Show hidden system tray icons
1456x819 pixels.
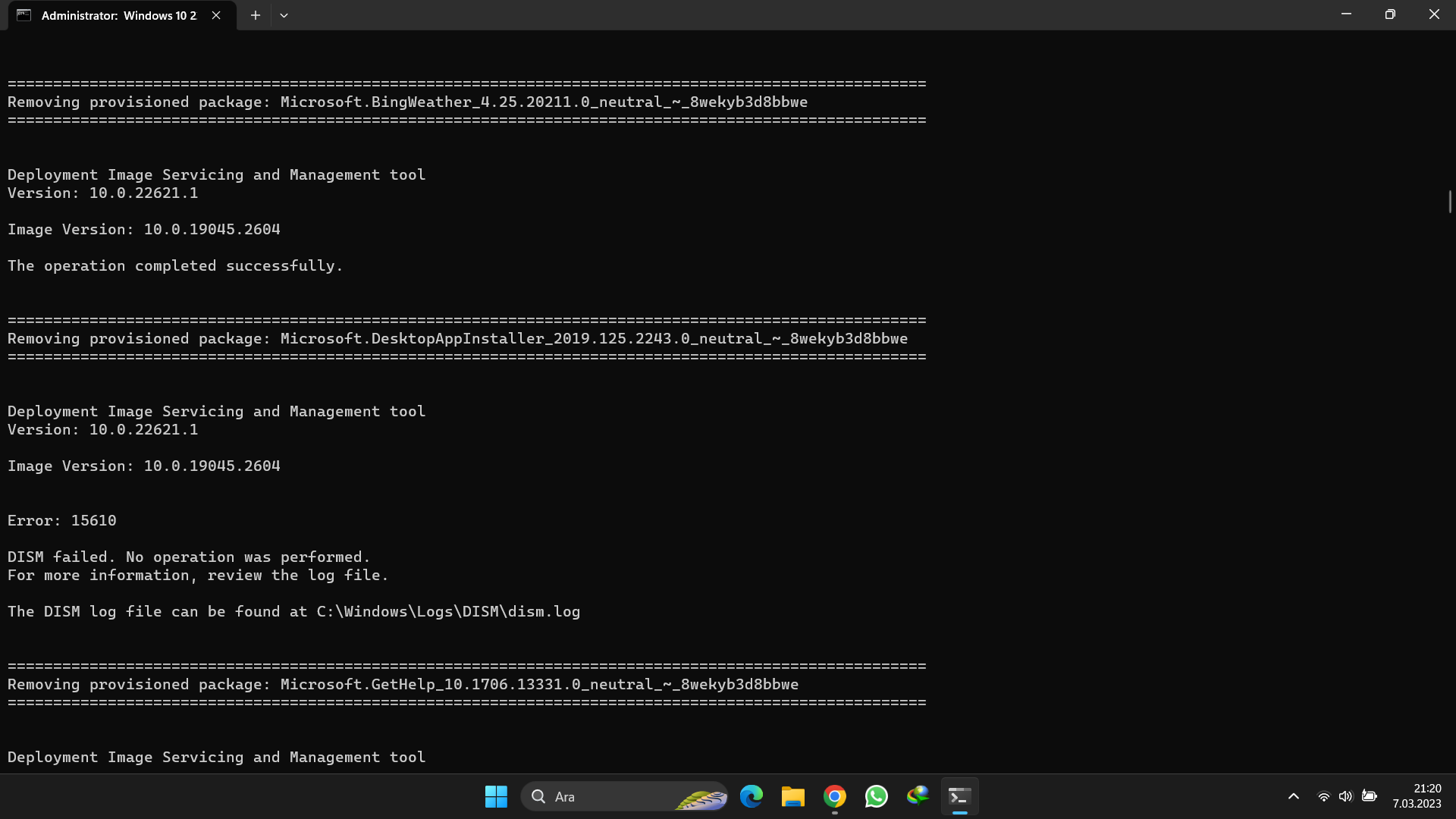coord(1294,796)
